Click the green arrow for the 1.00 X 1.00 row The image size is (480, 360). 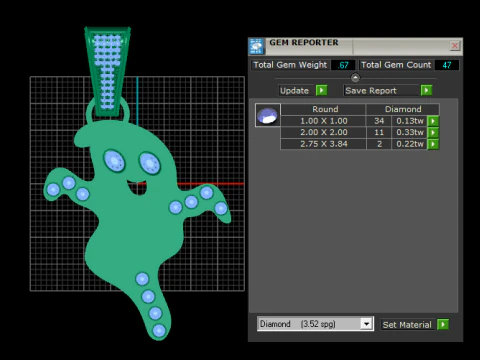click(x=433, y=121)
